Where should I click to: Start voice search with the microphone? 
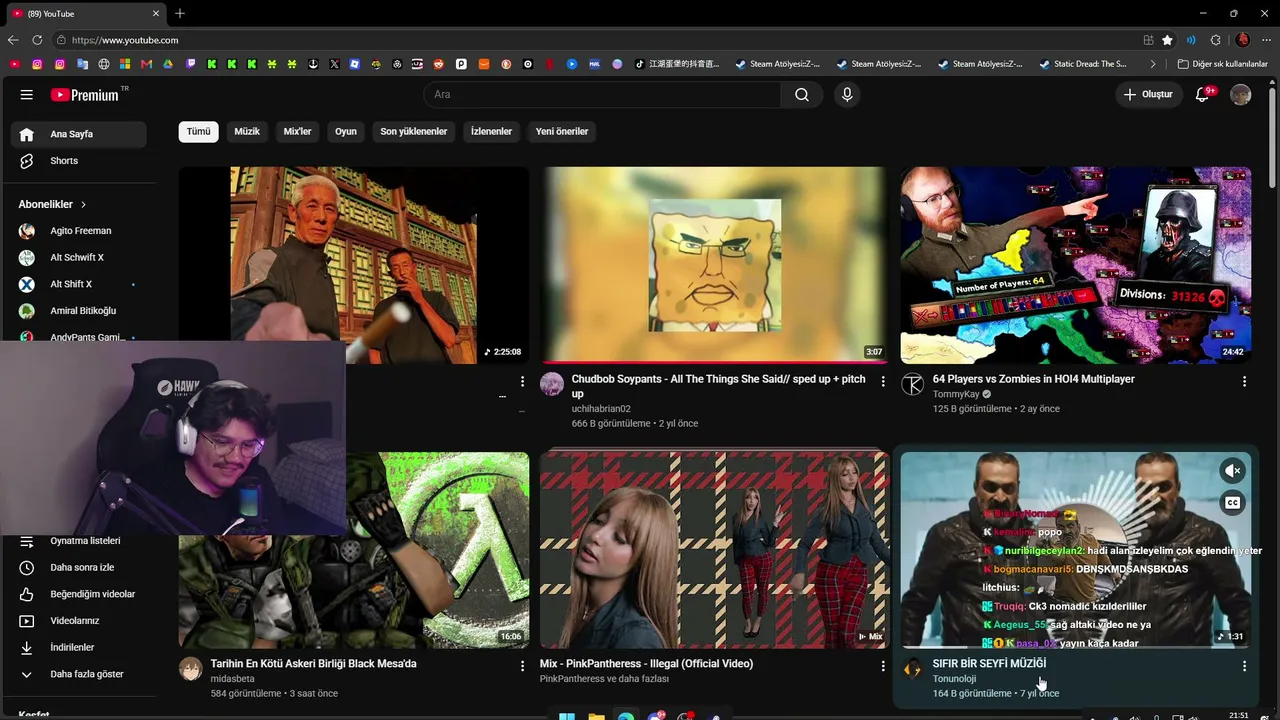coord(847,95)
